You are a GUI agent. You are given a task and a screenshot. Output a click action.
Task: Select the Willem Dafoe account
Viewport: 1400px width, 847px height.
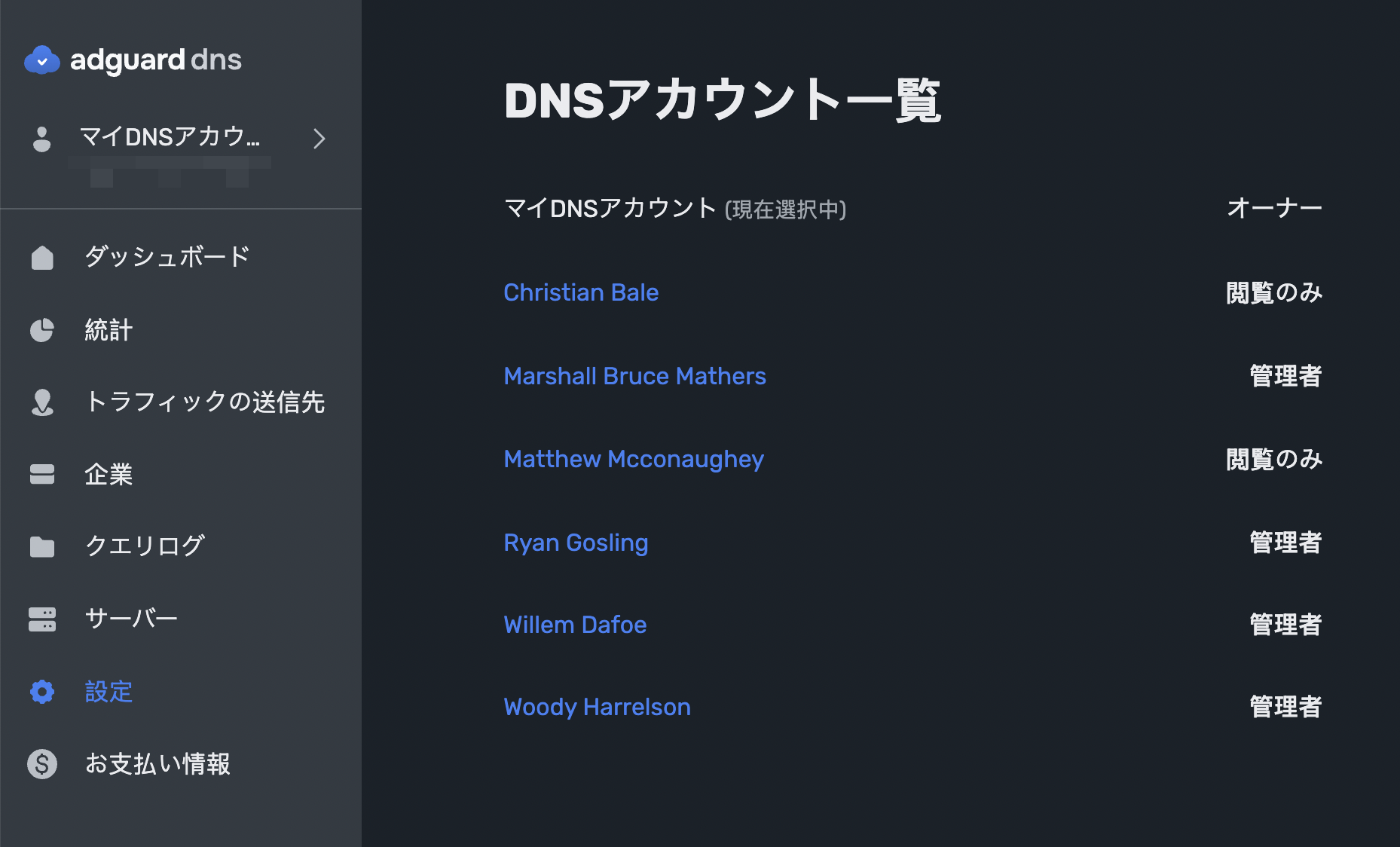[x=575, y=625]
